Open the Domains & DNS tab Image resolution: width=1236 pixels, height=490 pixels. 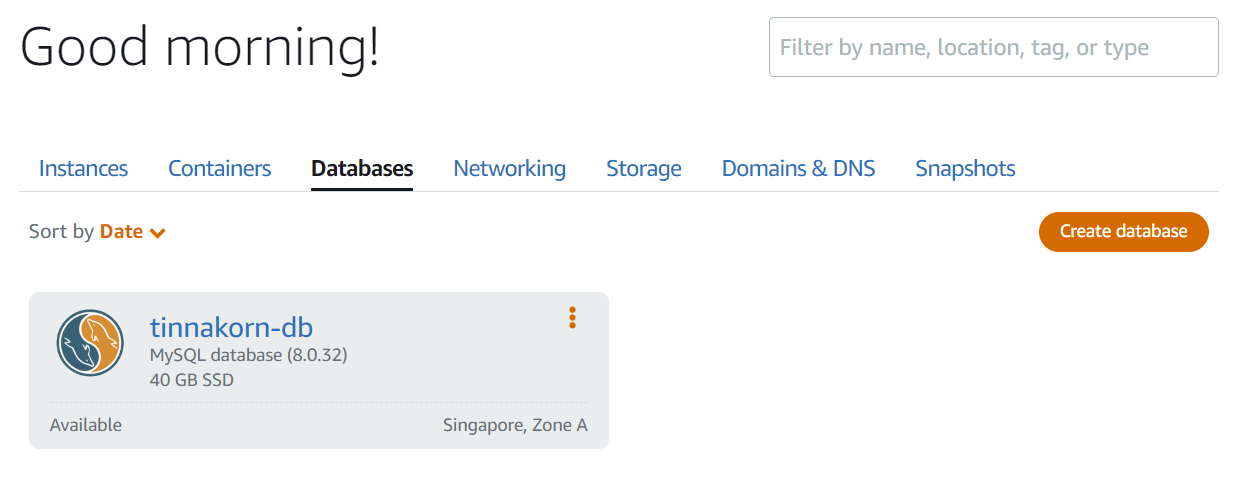(x=798, y=169)
